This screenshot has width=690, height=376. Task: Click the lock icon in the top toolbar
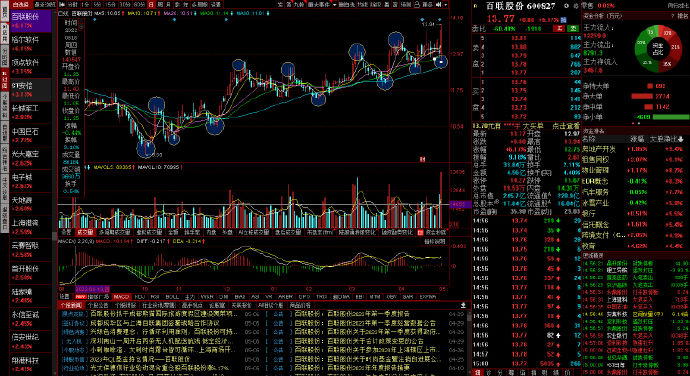(416, 4)
